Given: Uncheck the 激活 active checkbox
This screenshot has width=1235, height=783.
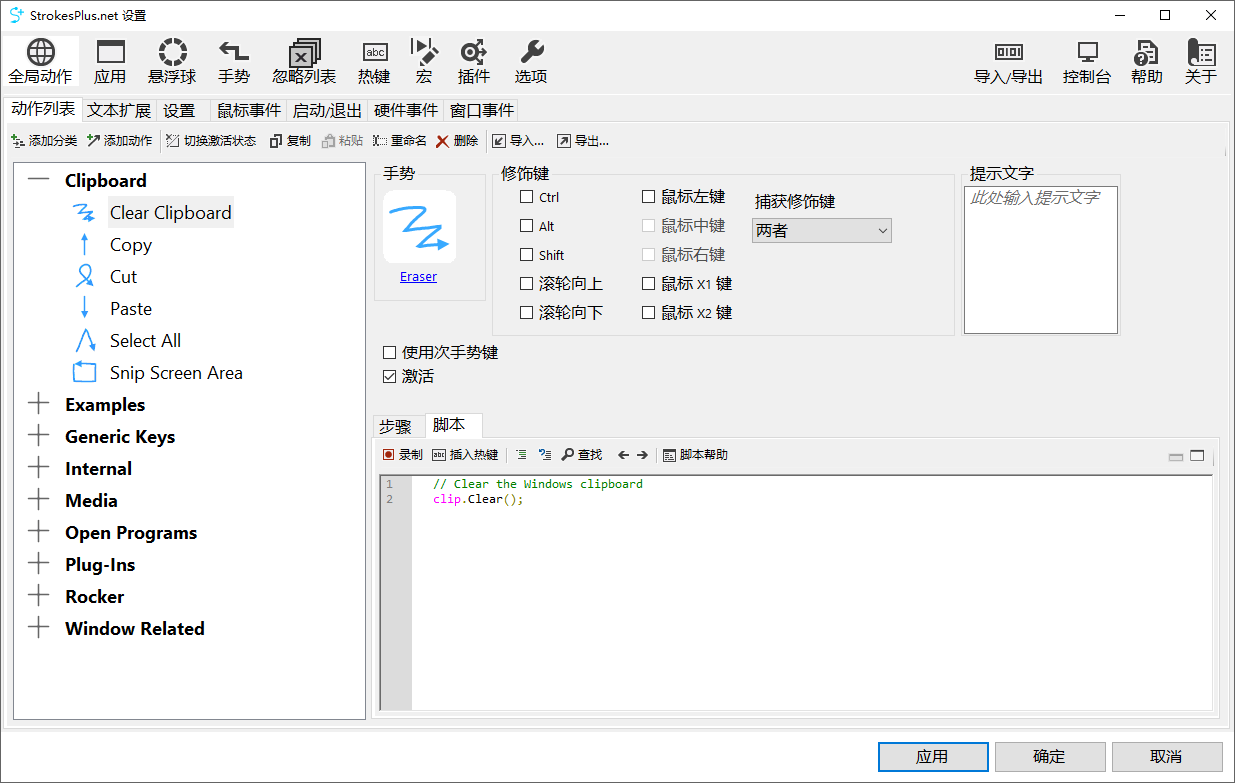Looking at the screenshot, I should pyautogui.click(x=390, y=377).
